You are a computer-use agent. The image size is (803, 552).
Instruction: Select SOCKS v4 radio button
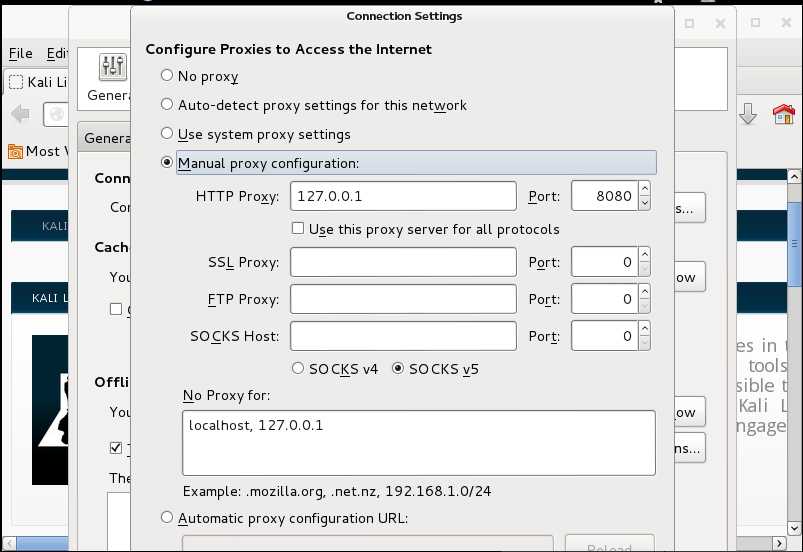point(298,369)
